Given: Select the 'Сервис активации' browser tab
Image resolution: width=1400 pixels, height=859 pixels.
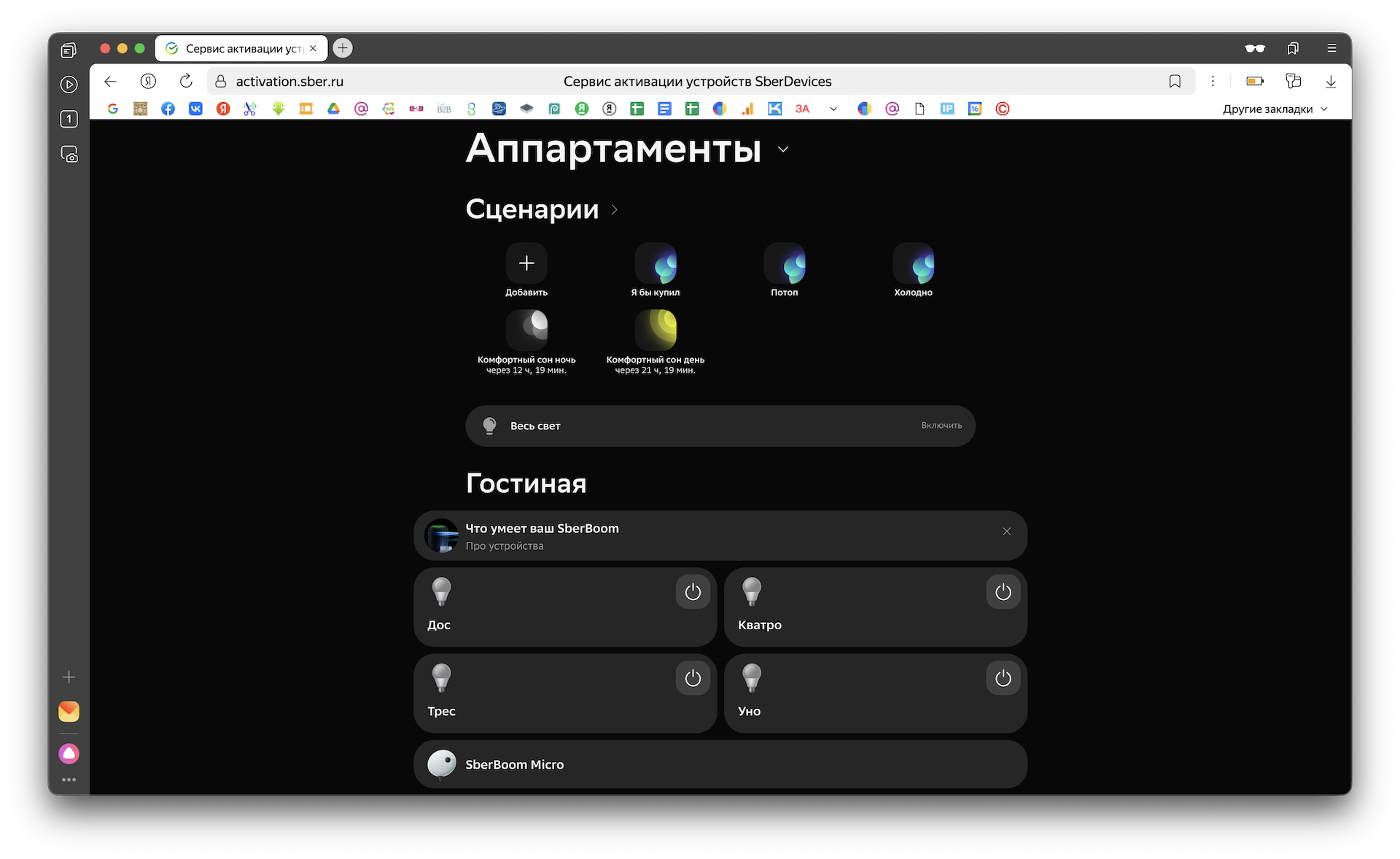Looking at the screenshot, I should point(241,48).
